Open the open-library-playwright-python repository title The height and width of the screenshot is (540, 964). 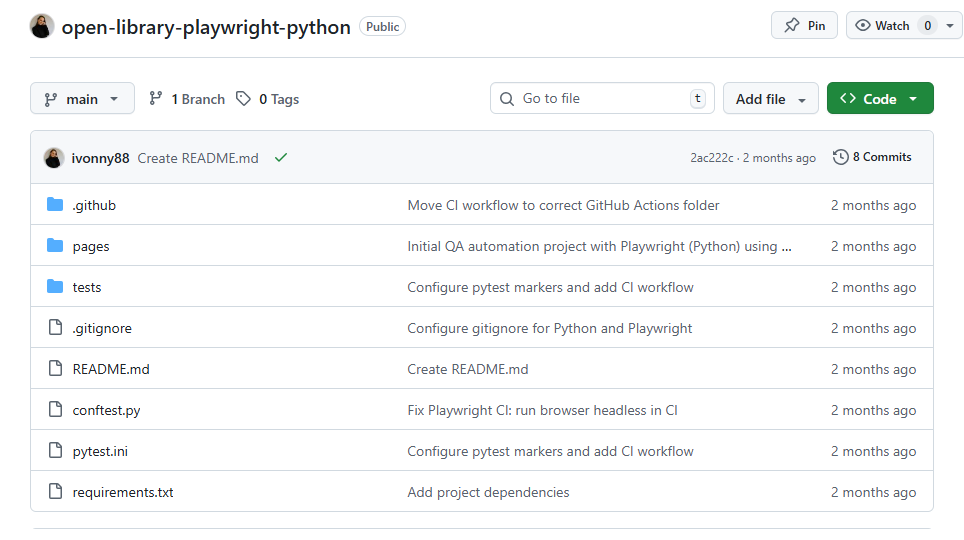coord(206,27)
